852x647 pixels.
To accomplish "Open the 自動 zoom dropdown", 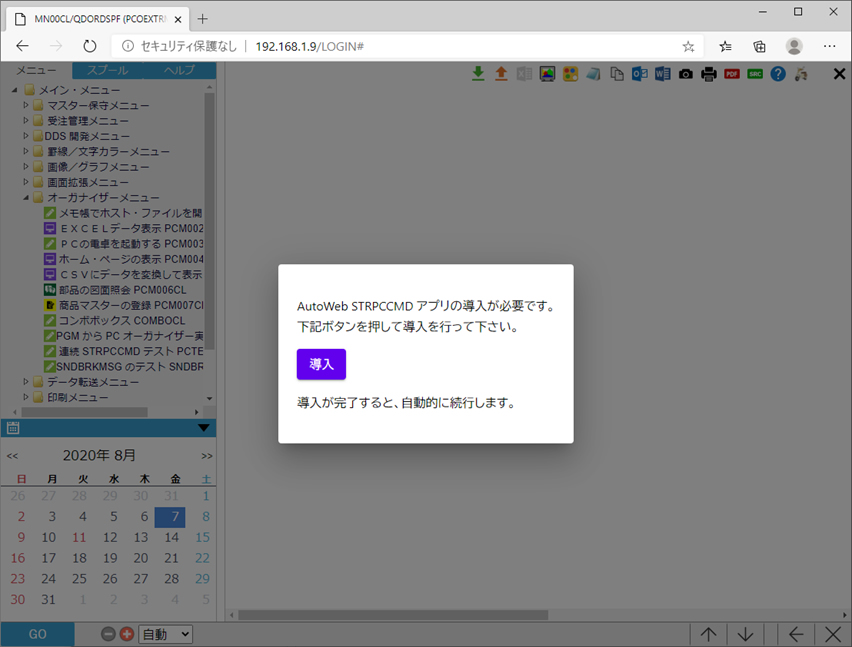I will coord(165,634).
